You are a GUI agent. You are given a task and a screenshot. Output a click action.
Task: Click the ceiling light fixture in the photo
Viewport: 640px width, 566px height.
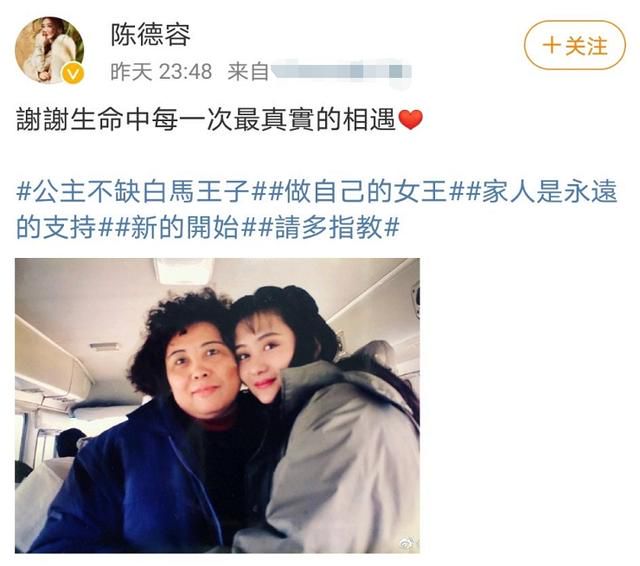point(183,271)
